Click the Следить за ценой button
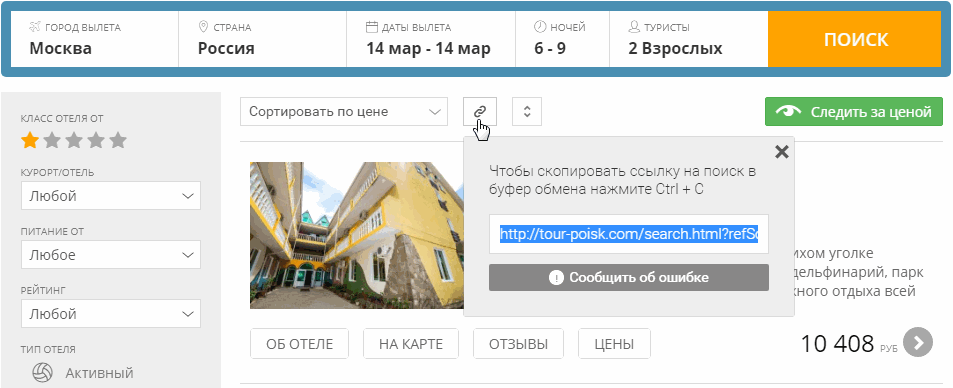953x388 pixels. tap(854, 112)
